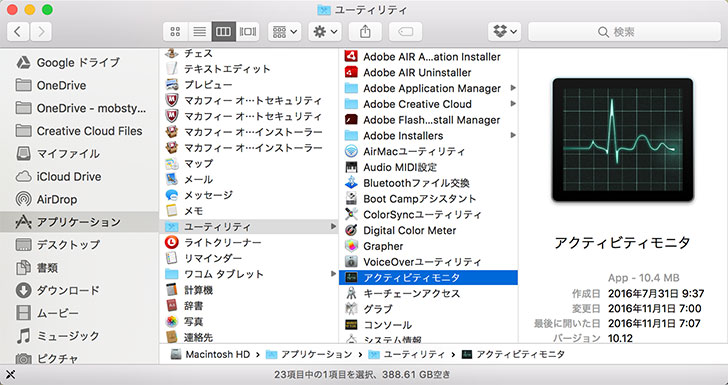Switch to Cover Flow view
This screenshot has height=385, width=728.
pos(247,32)
